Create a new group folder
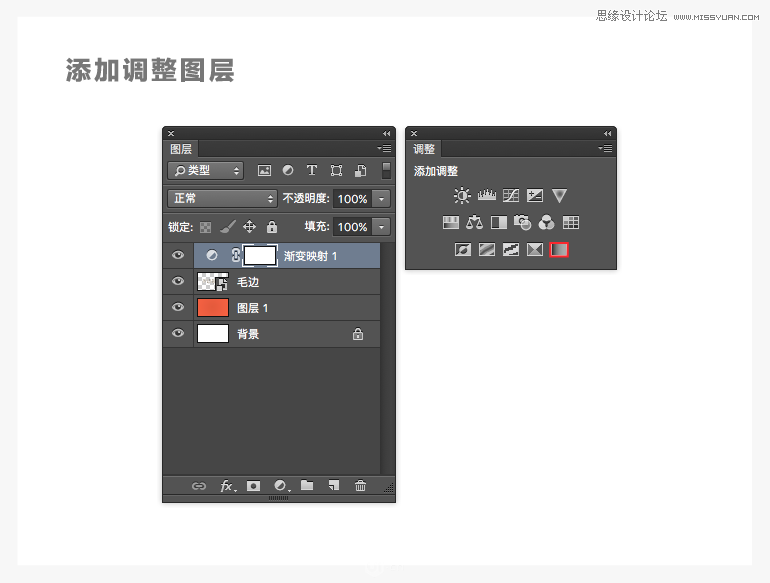The image size is (770, 583). [x=307, y=485]
